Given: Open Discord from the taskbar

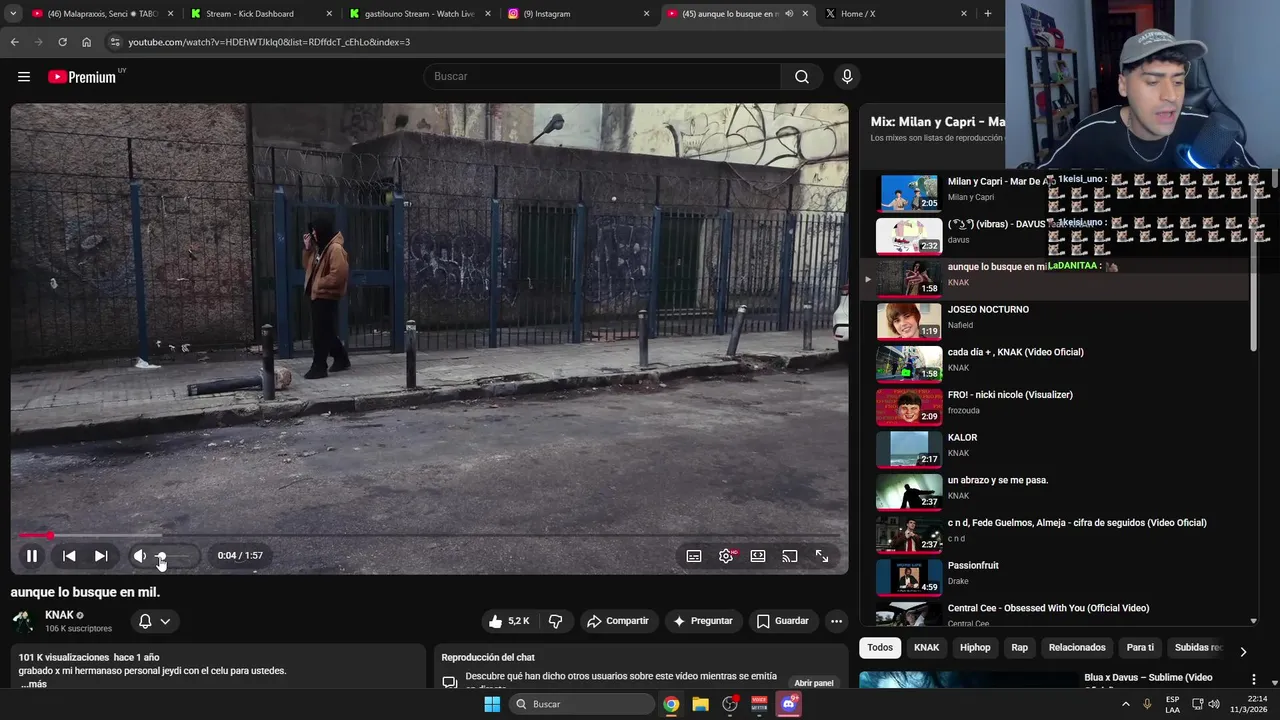Looking at the screenshot, I should (x=789, y=704).
